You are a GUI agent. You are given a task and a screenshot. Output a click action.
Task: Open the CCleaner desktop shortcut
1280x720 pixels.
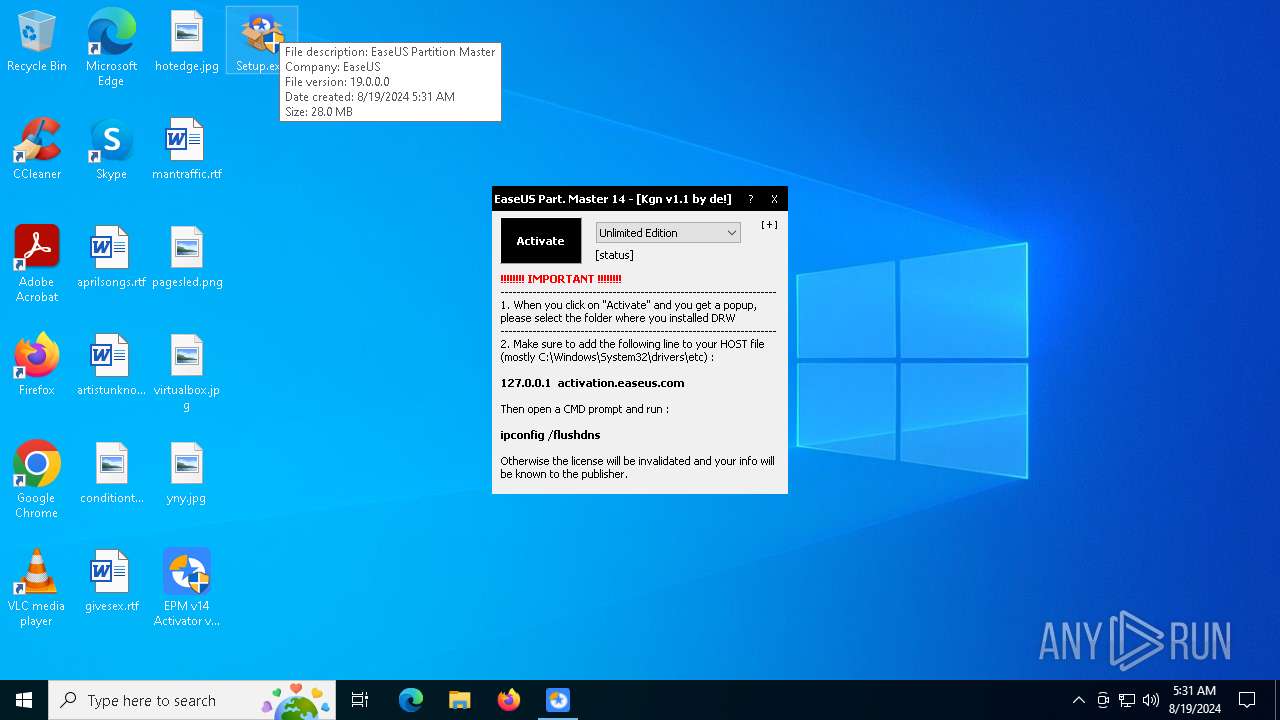37,150
